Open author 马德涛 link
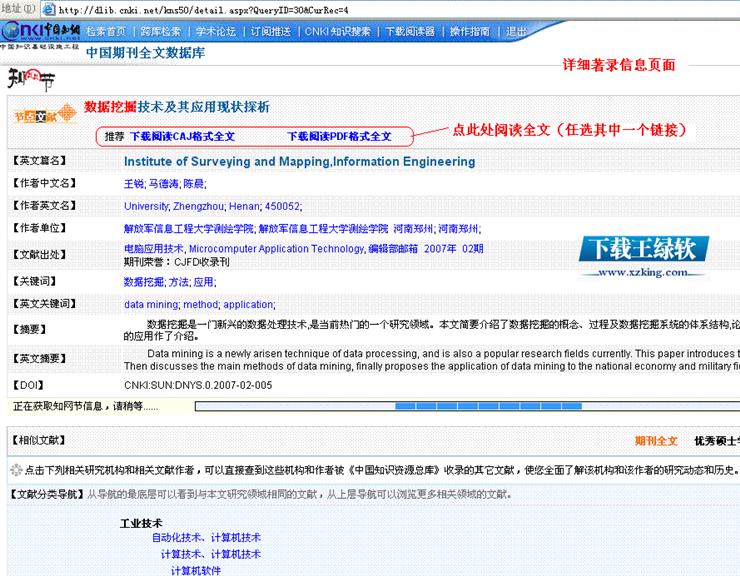Image resolution: width=740 pixels, height=576 pixels. tap(163, 184)
